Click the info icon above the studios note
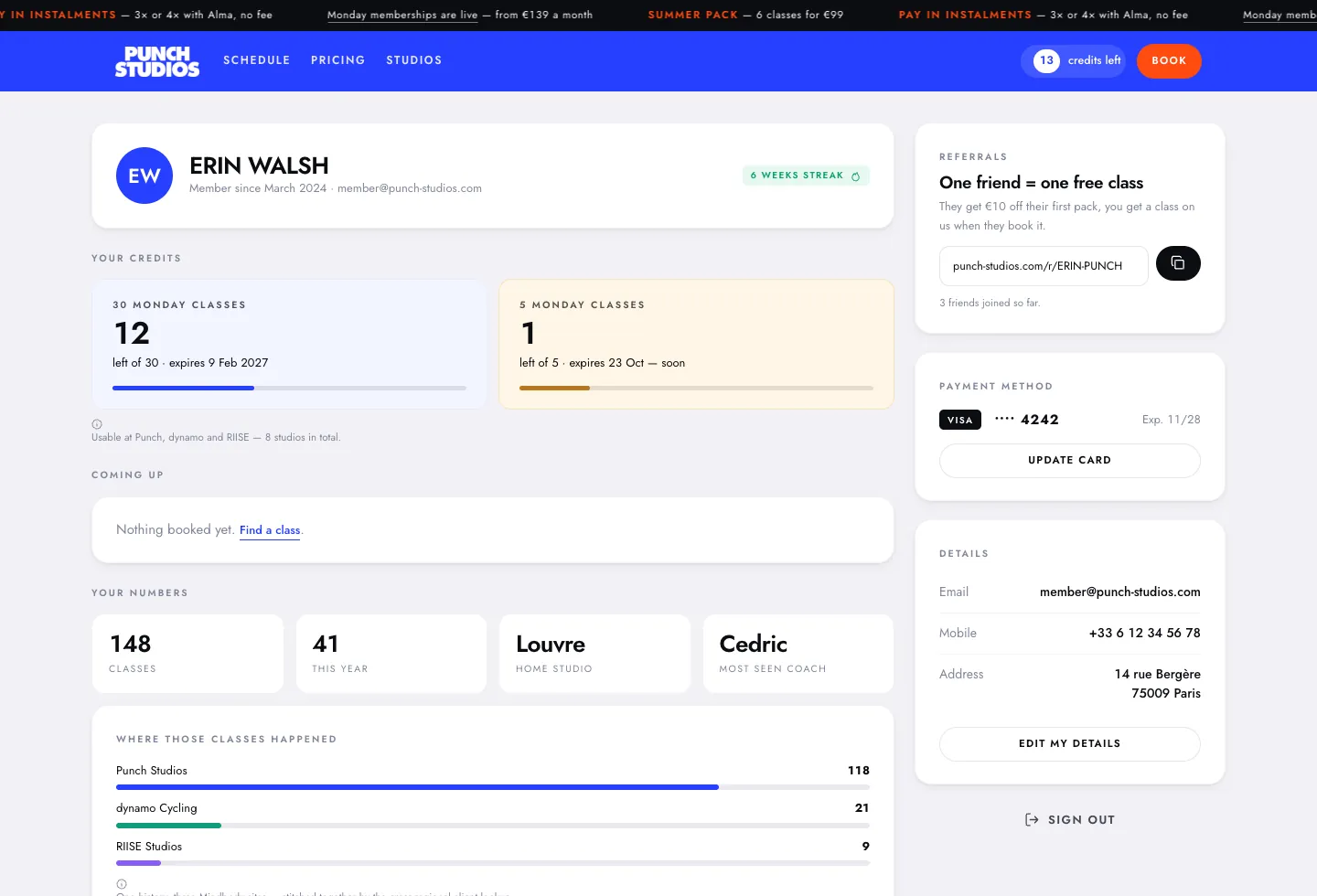This screenshot has width=1317, height=896. (x=97, y=424)
